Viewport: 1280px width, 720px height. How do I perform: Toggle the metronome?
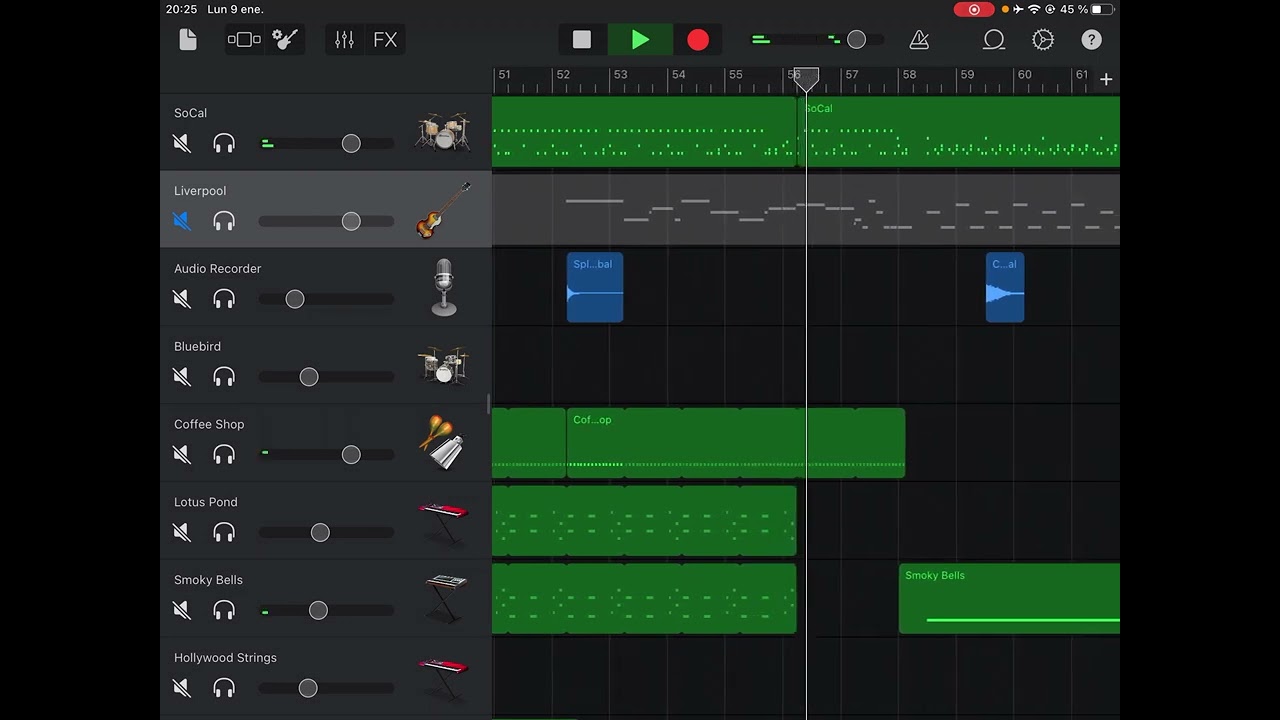(x=919, y=40)
